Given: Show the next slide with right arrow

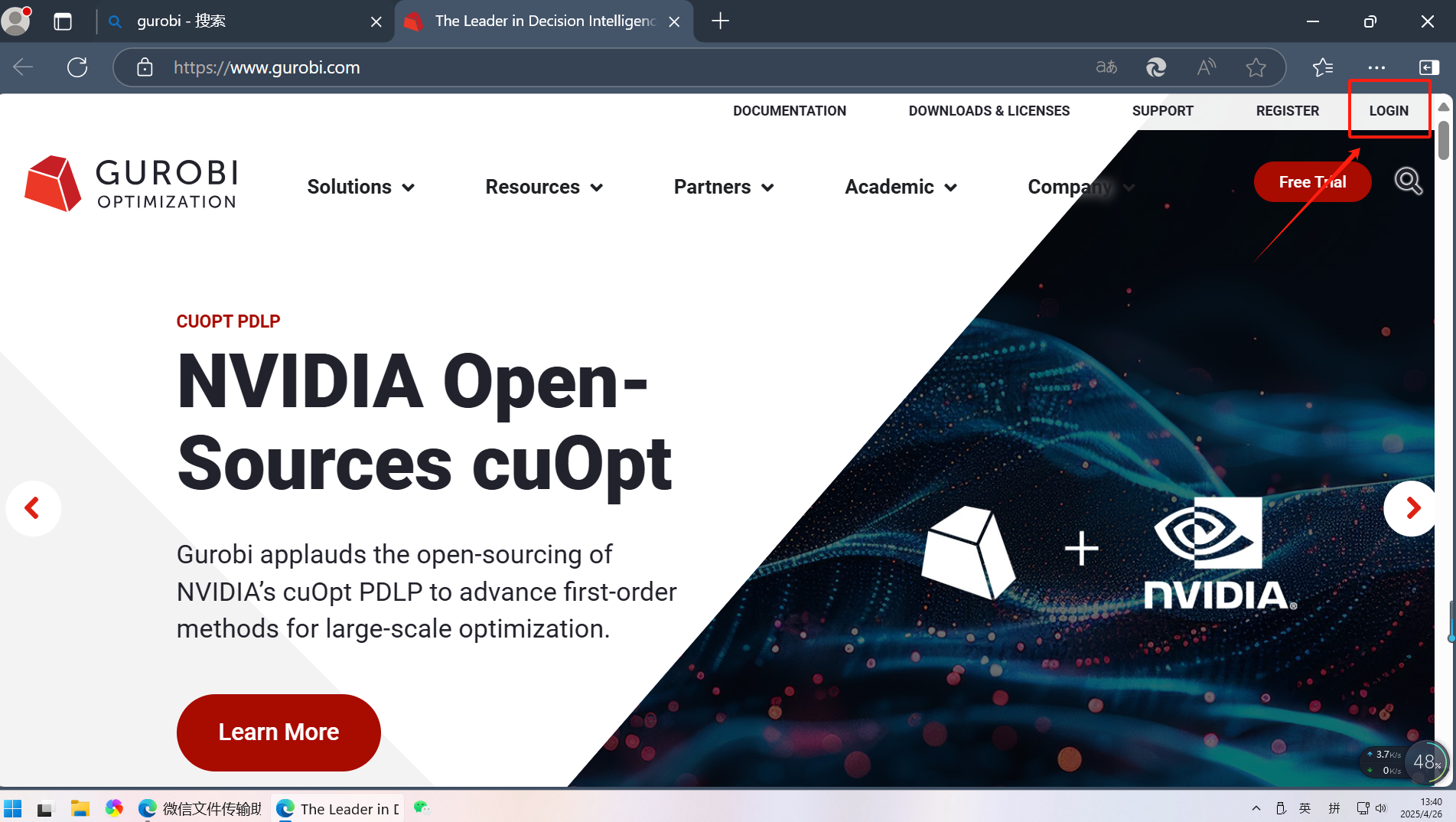Looking at the screenshot, I should tap(1410, 508).
